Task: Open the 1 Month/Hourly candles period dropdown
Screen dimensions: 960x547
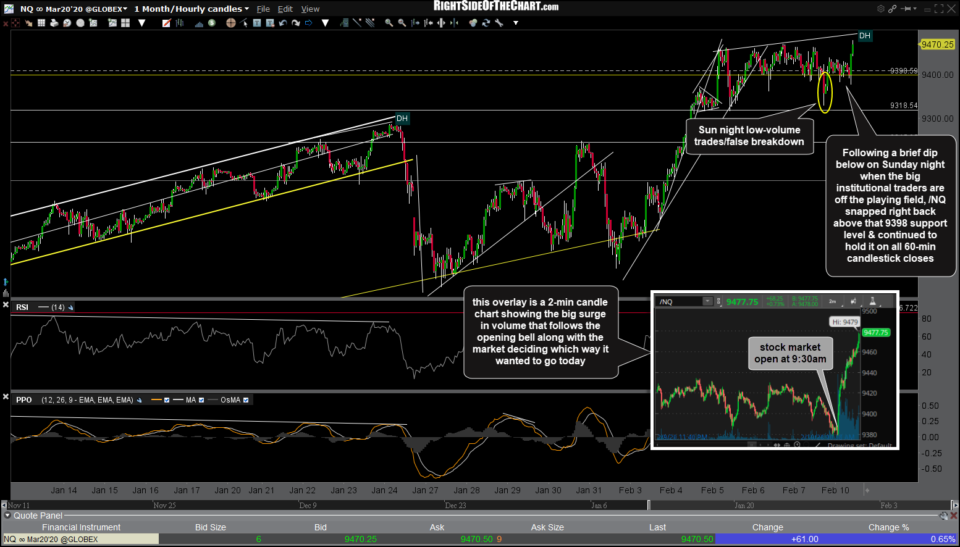Action: [x=246, y=9]
